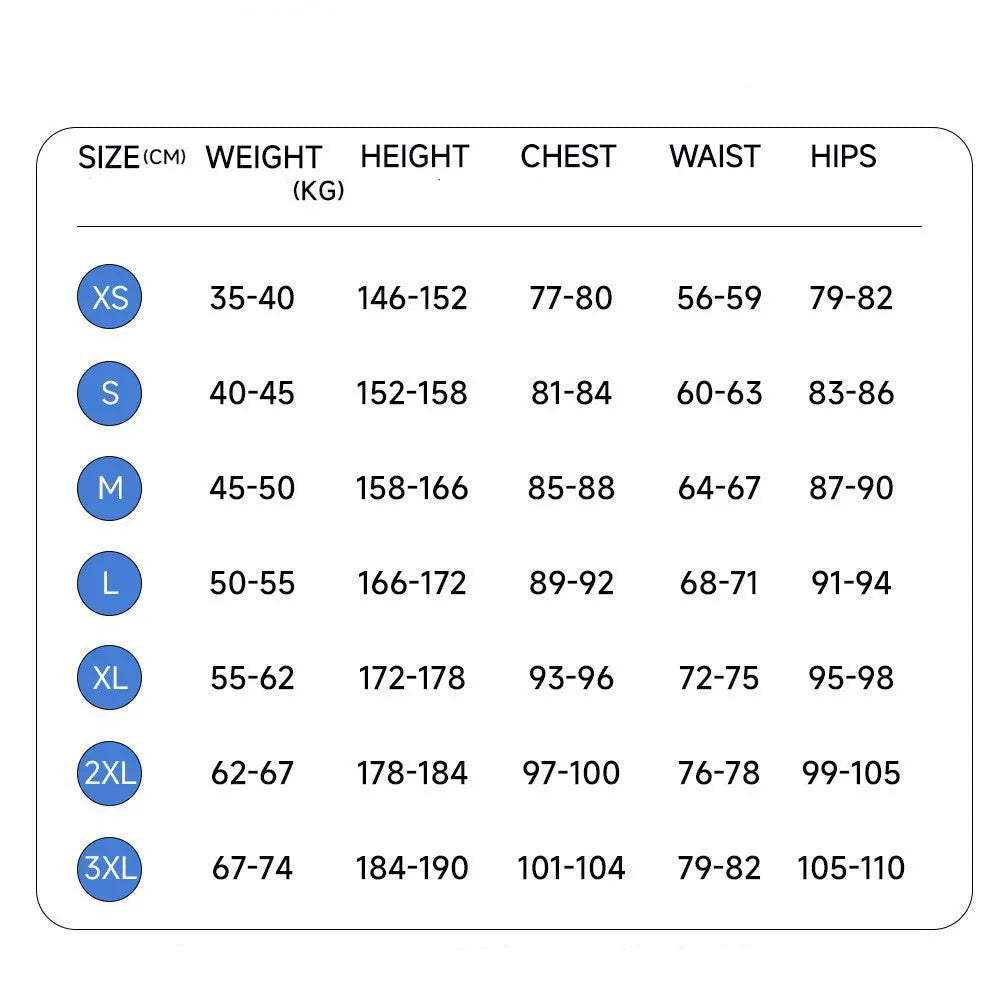Click the 2XL size circle
This screenshot has width=1000, height=1000.
[x=110, y=773]
